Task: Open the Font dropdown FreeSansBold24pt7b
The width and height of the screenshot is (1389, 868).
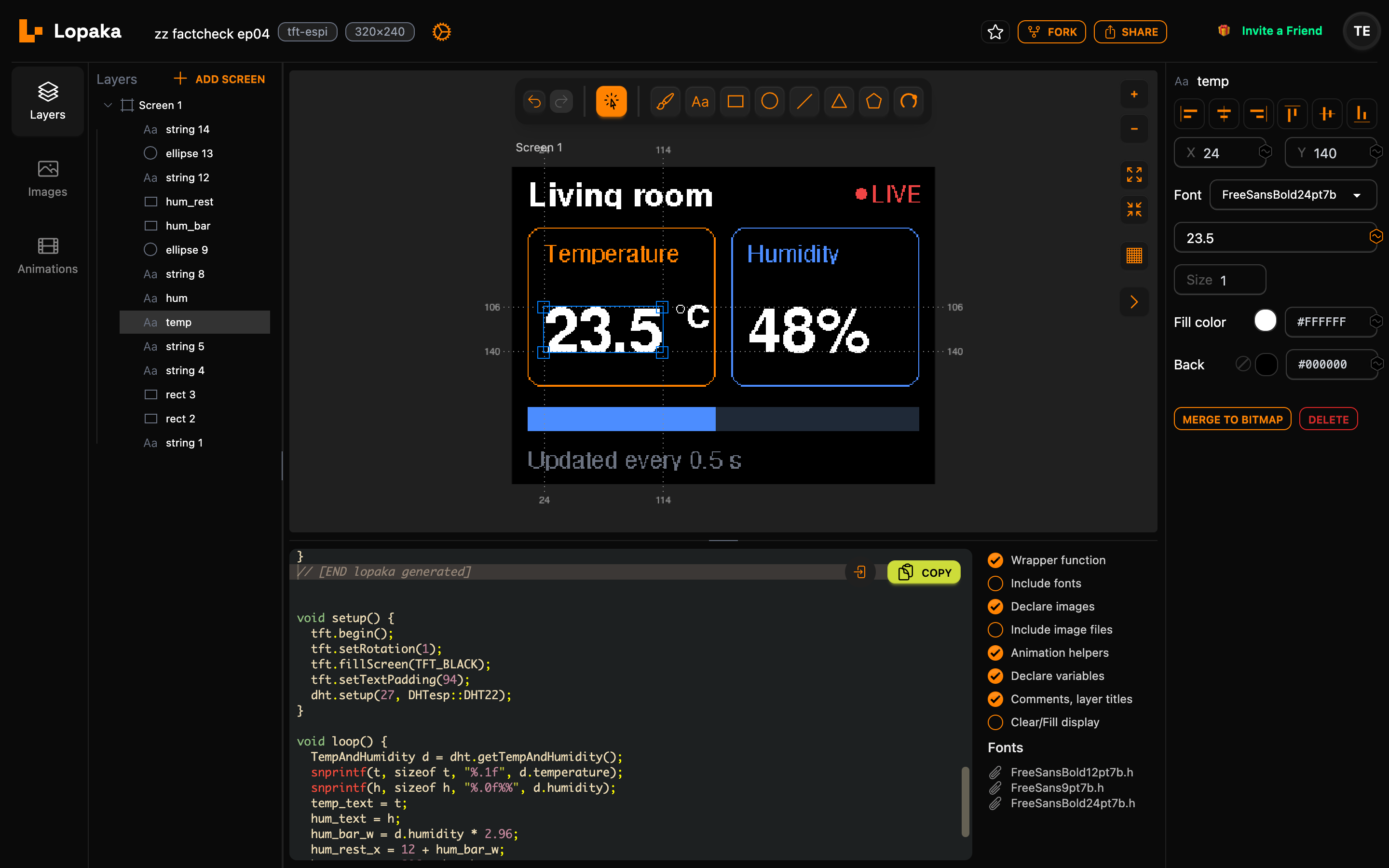Action: tap(1293, 195)
